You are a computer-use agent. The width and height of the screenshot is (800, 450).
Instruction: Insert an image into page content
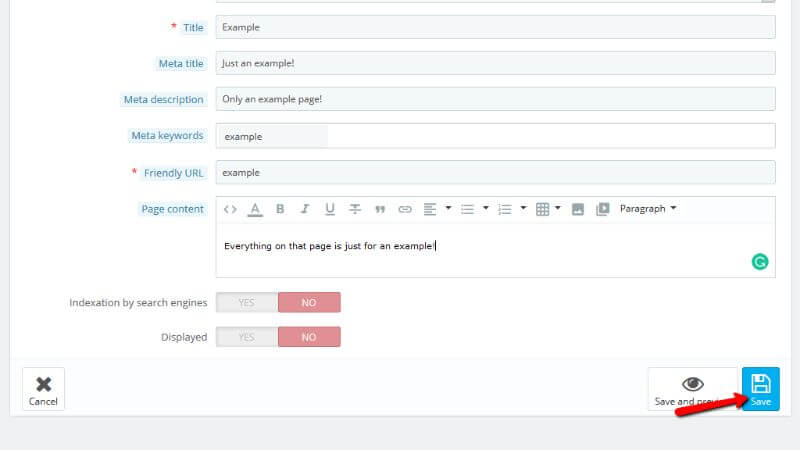click(x=578, y=209)
